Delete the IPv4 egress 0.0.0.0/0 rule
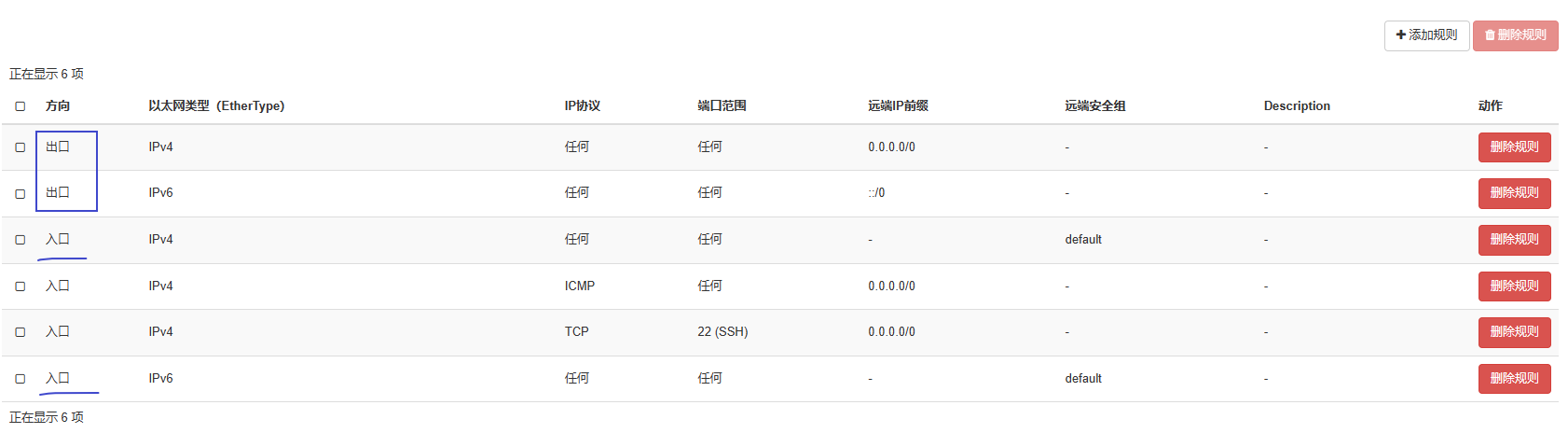 1514,147
